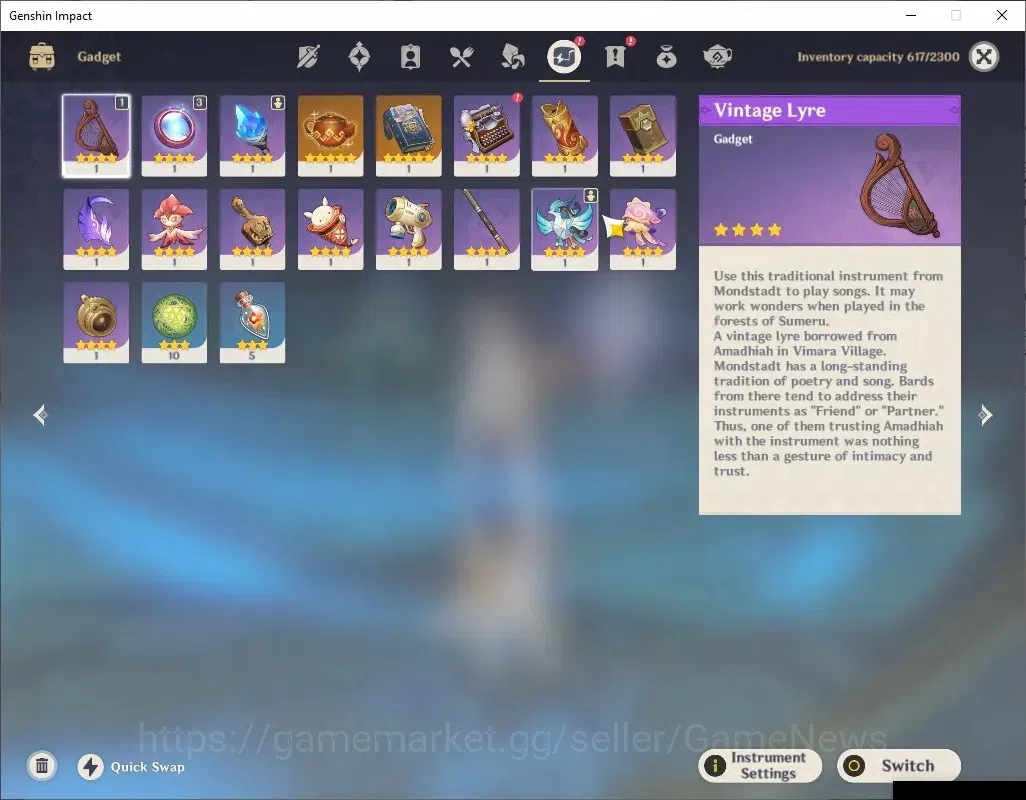Select the dark flute gadget
Image resolution: width=1026 pixels, height=800 pixels.
click(486, 229)
